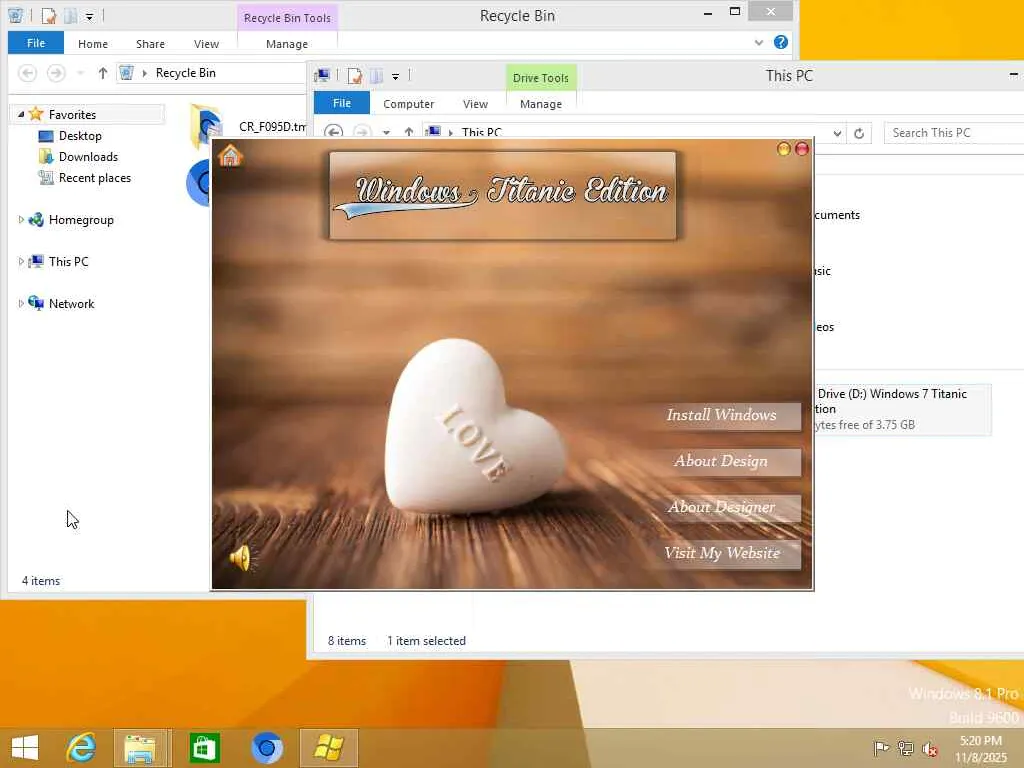Select Downloads under Favorites
Viewport: 1024px width, 768px height.
(88, 157)
